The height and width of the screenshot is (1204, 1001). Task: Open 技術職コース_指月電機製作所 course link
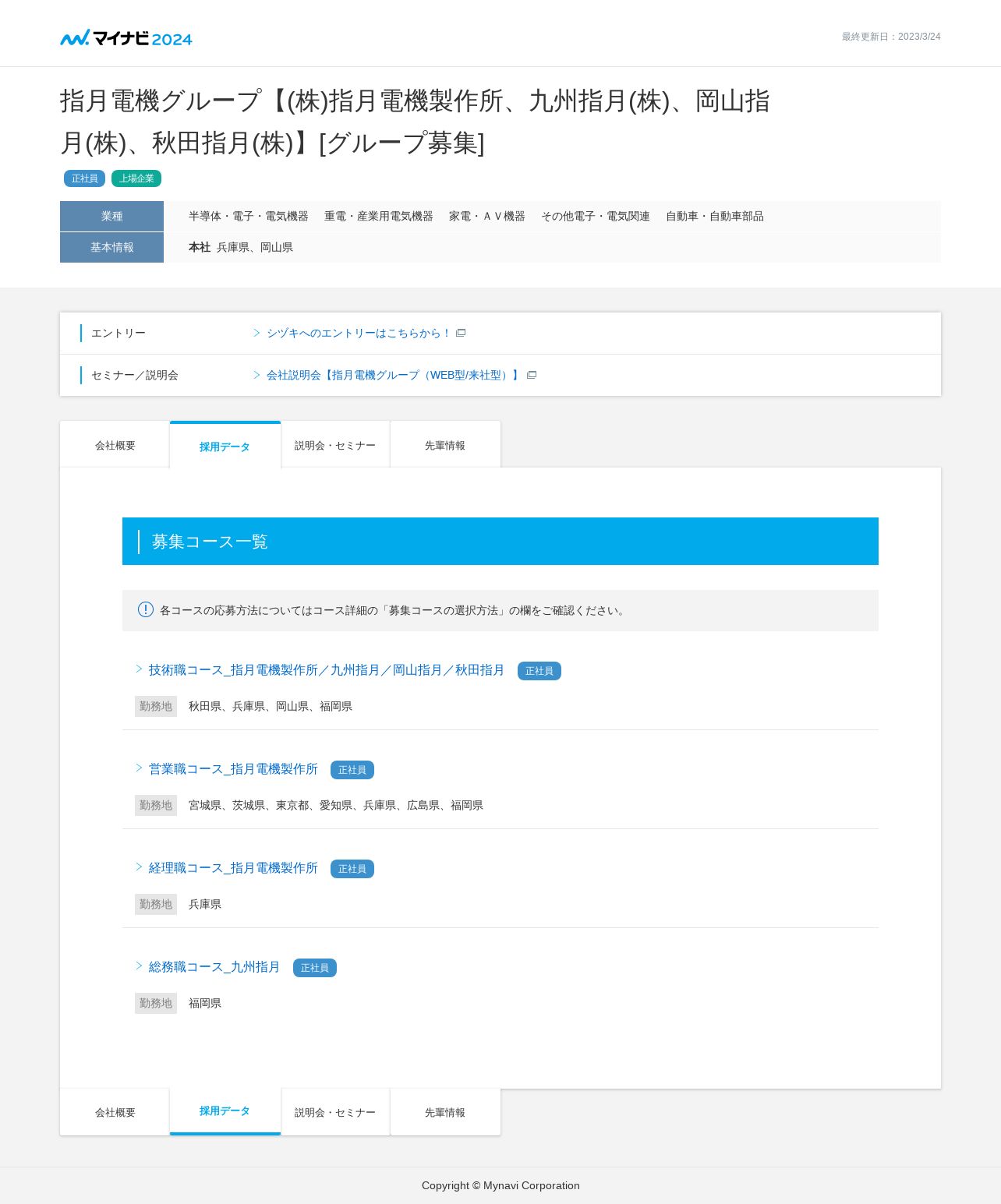[327, 670]
